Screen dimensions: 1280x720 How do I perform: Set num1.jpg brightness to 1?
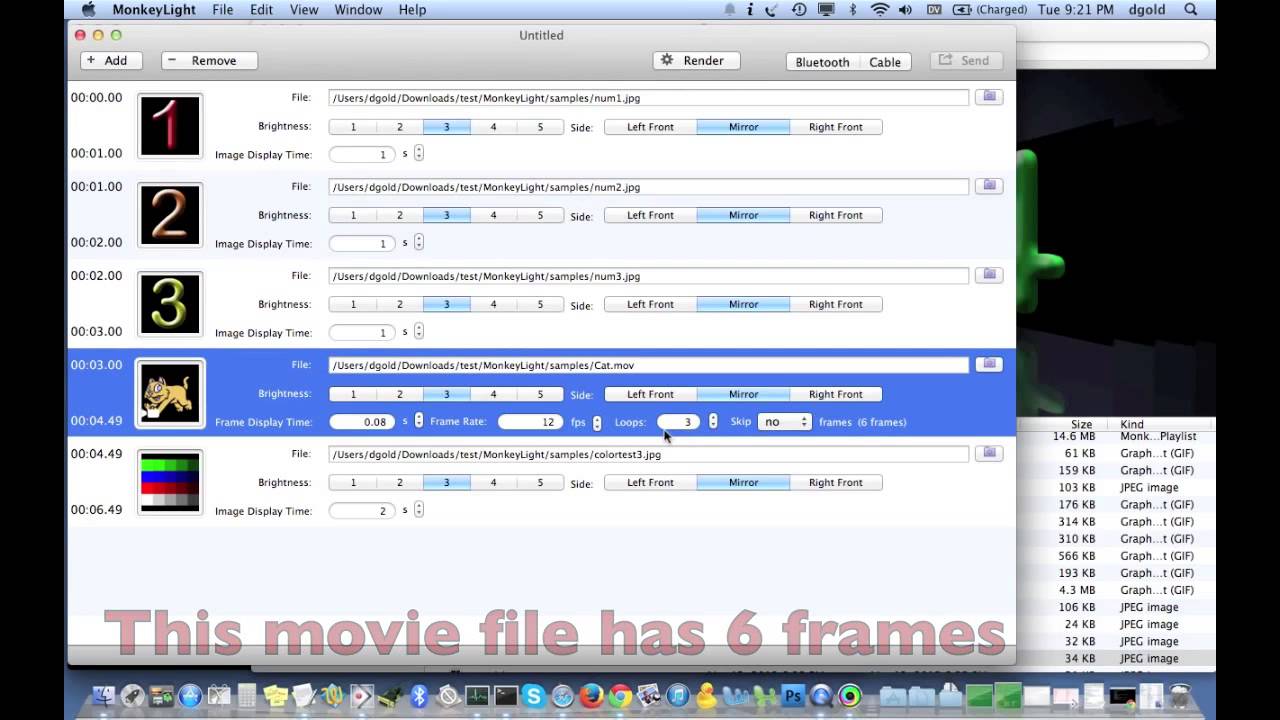[x=352, y=127]
